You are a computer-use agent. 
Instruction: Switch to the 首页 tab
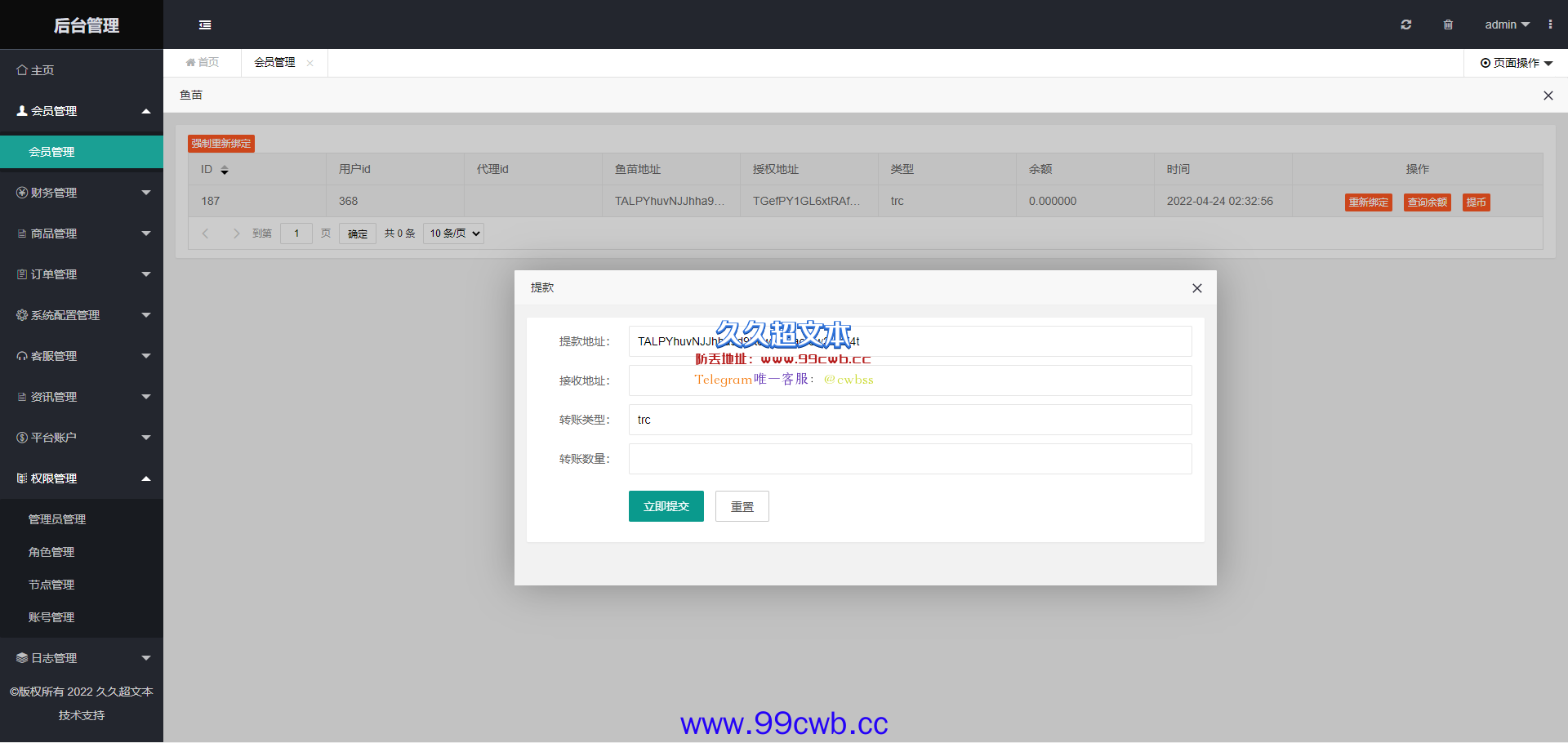click(203, 63)
